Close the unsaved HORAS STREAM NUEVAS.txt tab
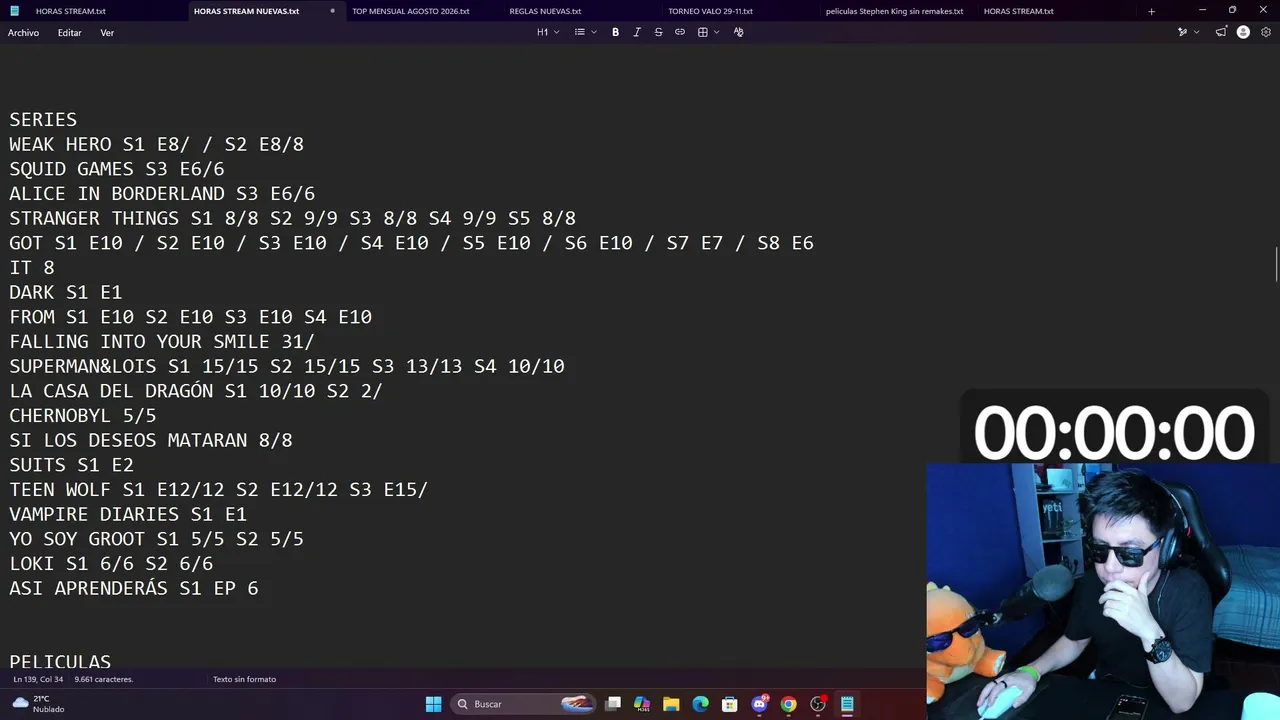 [x=332, y=11]
